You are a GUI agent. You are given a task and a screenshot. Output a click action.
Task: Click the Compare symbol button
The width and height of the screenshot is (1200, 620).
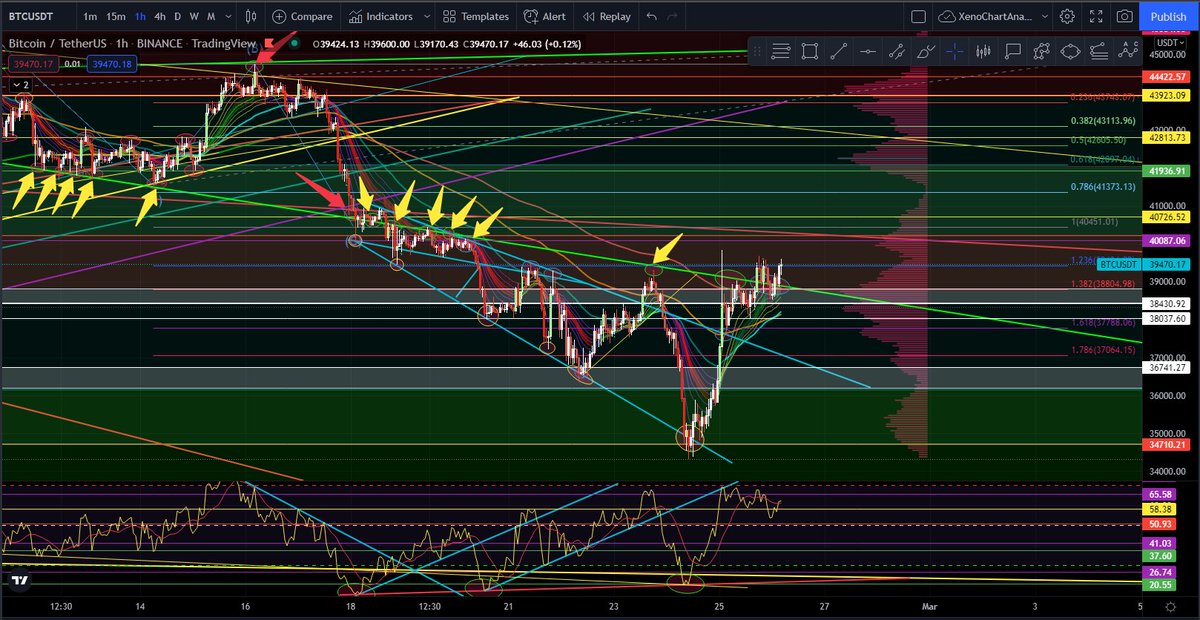click(x=302, y=16)
